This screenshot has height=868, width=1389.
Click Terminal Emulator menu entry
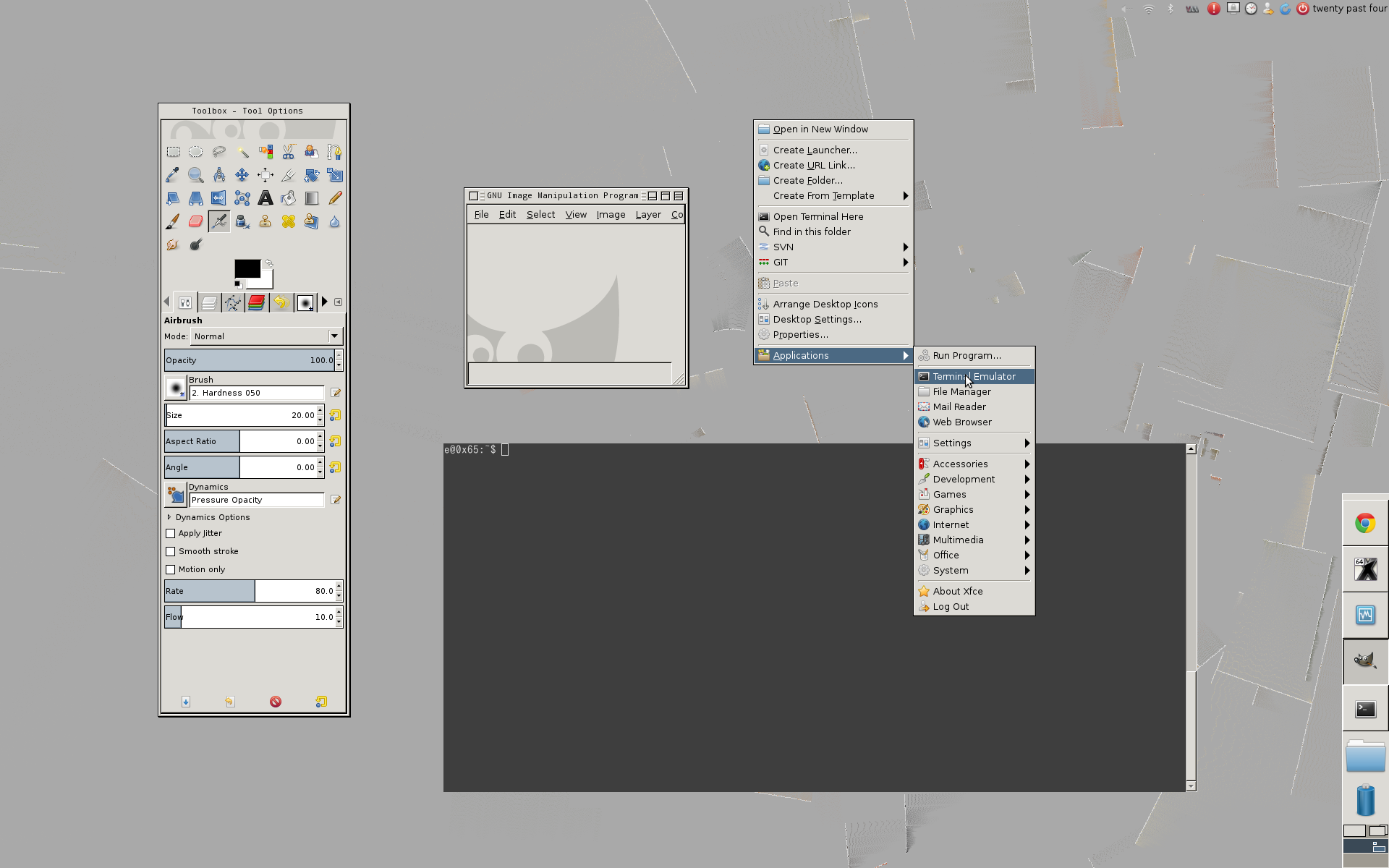(x=973, y=376)
